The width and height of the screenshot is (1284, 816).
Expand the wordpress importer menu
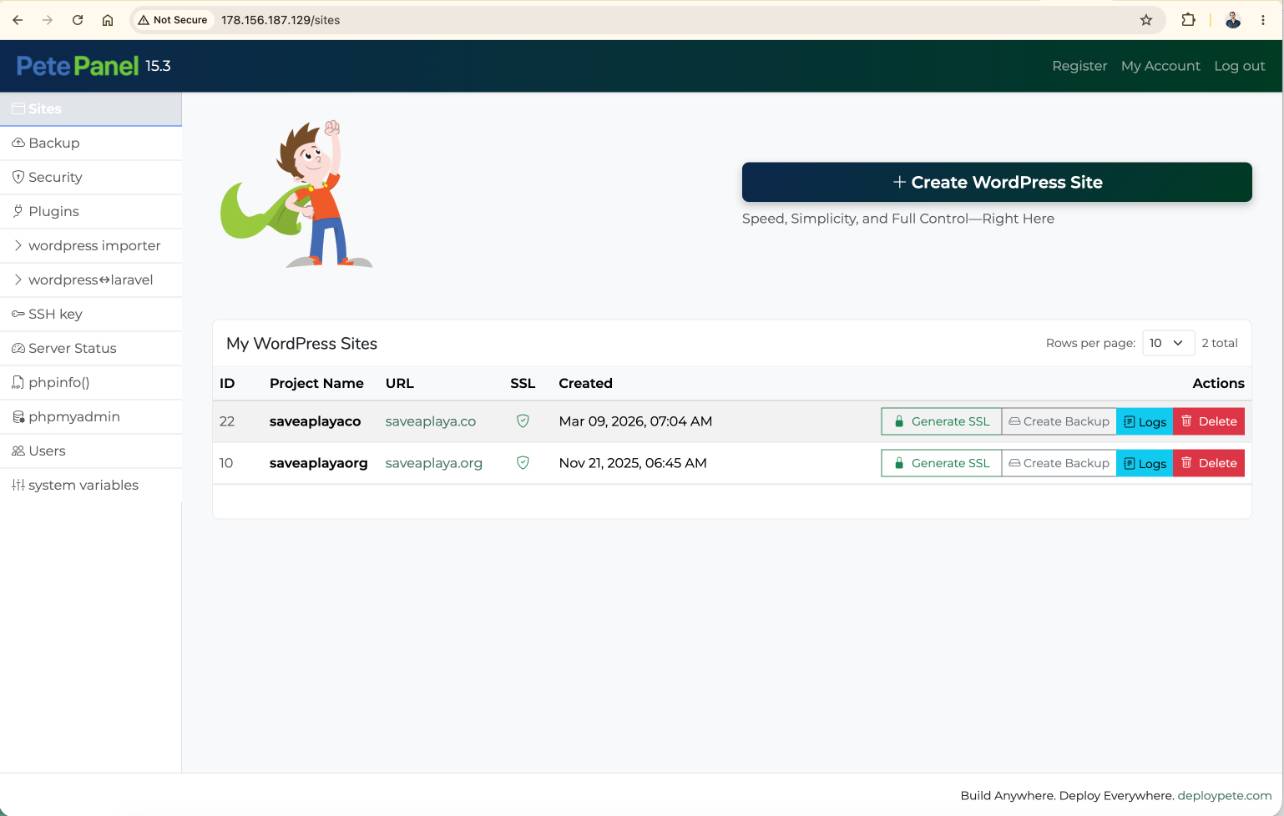pyautogui.click(x=91, y=245)
